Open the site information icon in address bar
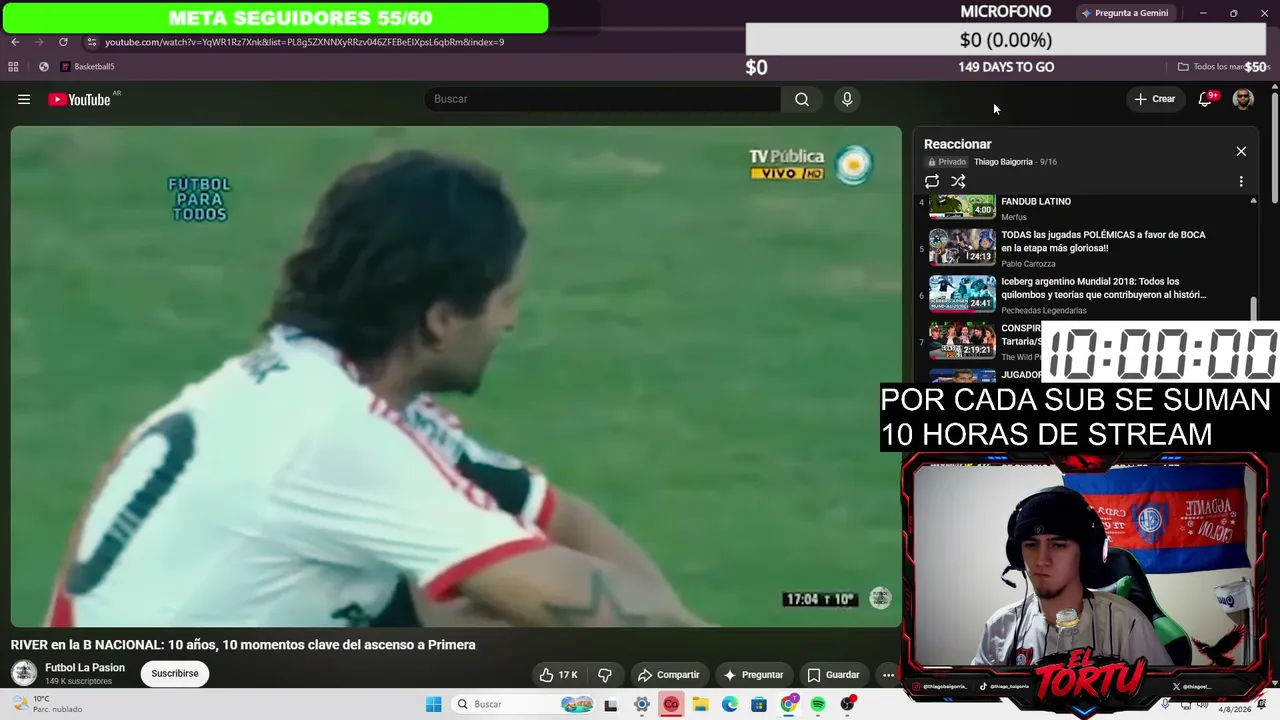Screen dimensions: 1280x720 91,42
